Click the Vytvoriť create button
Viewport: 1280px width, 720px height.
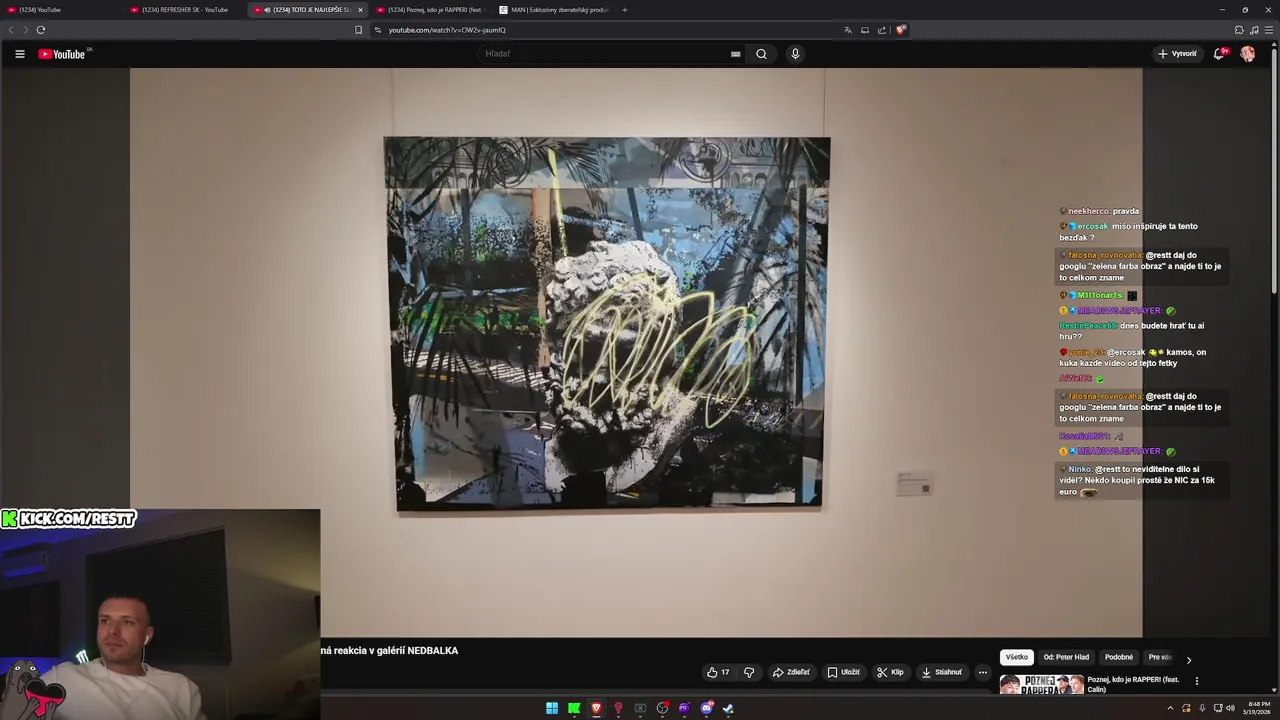coord(1177,54)
